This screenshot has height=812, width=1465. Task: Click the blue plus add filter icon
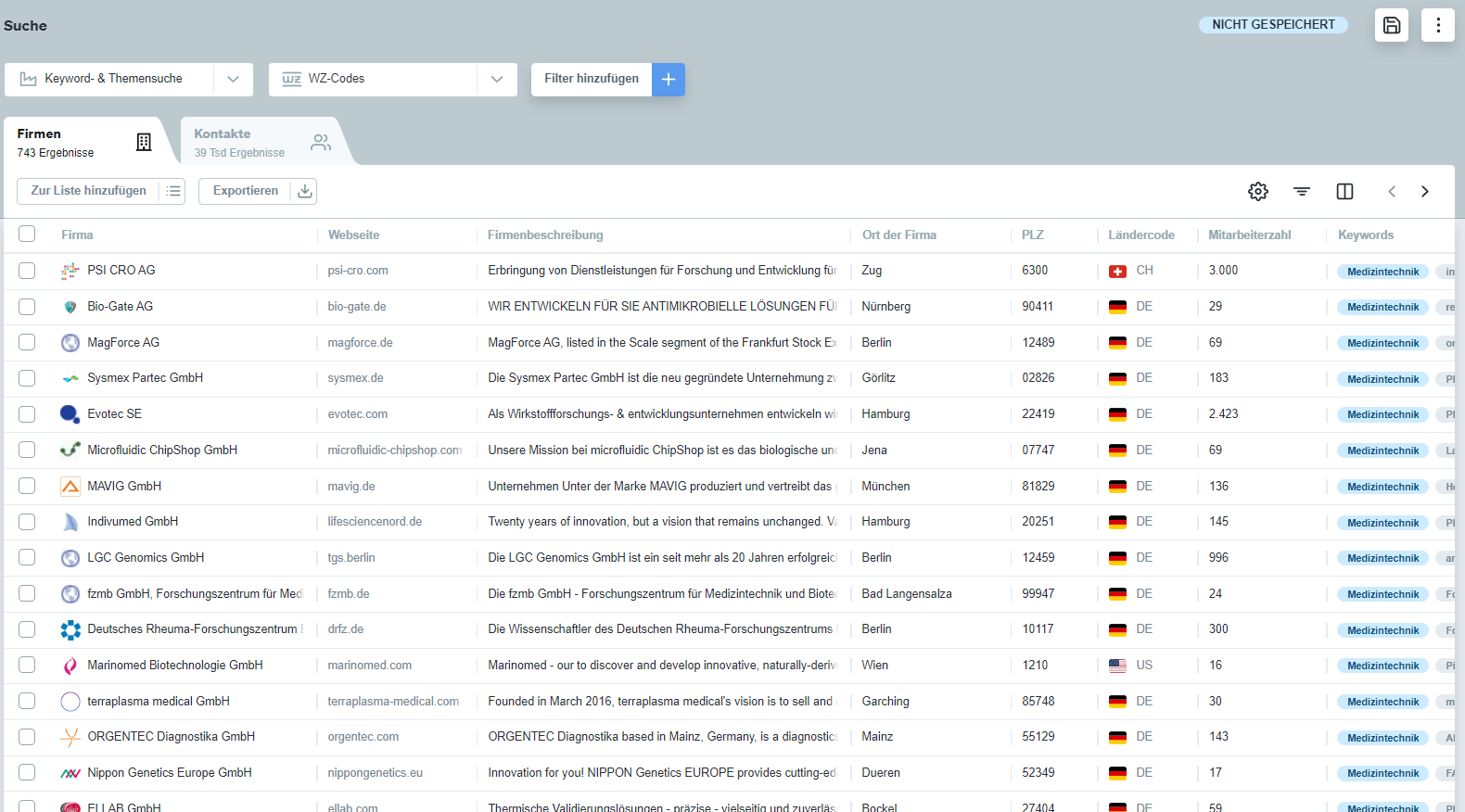click(x=669, y=80)
